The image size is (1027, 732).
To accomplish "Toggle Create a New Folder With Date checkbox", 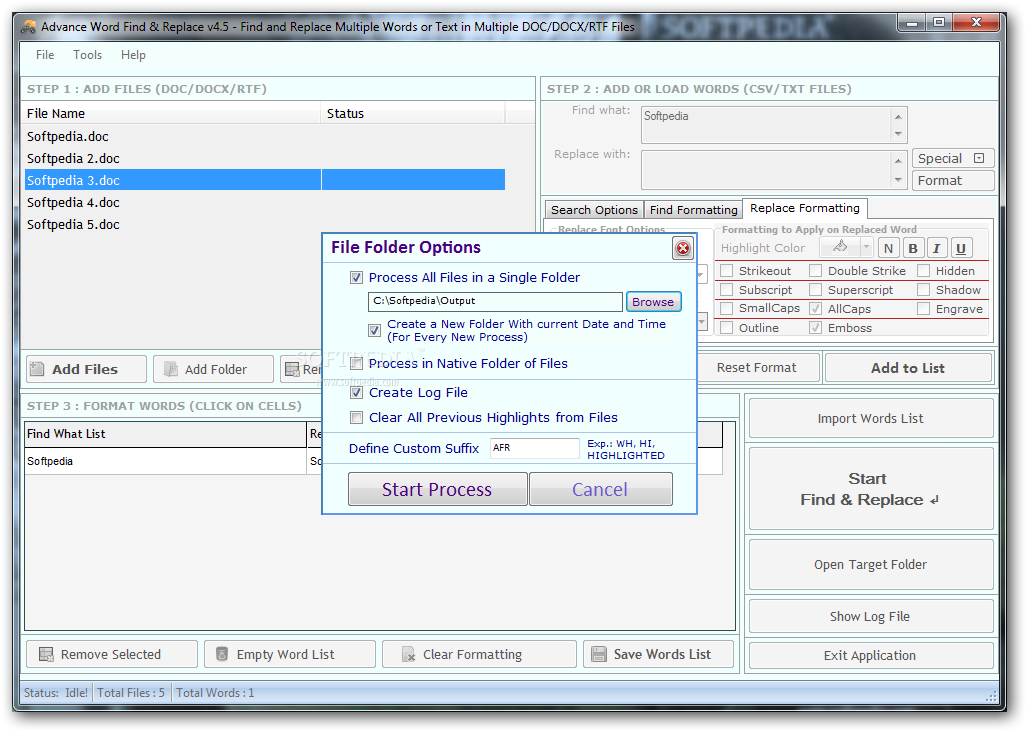I will [374, 331].
